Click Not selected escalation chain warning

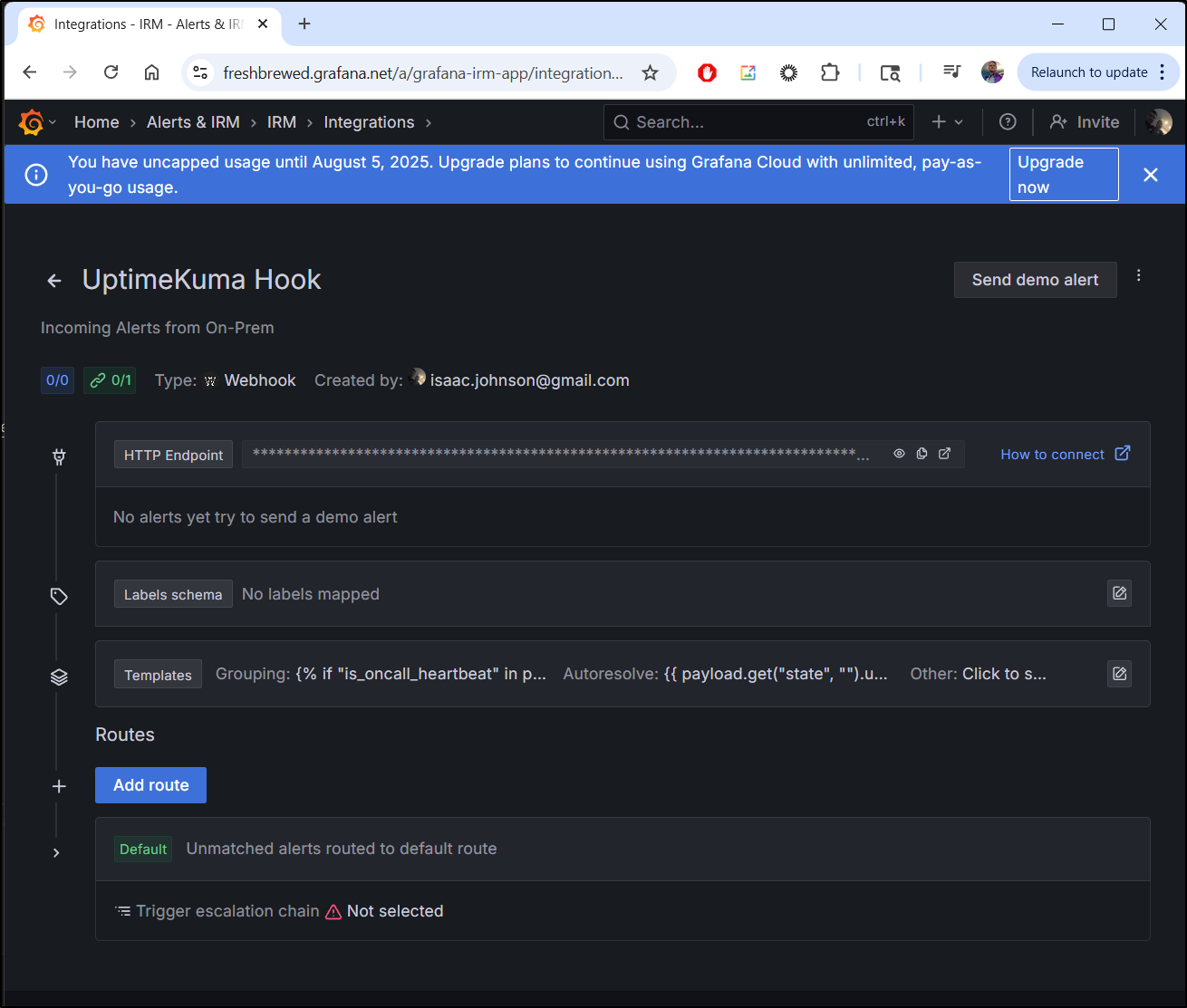point(384,911)
